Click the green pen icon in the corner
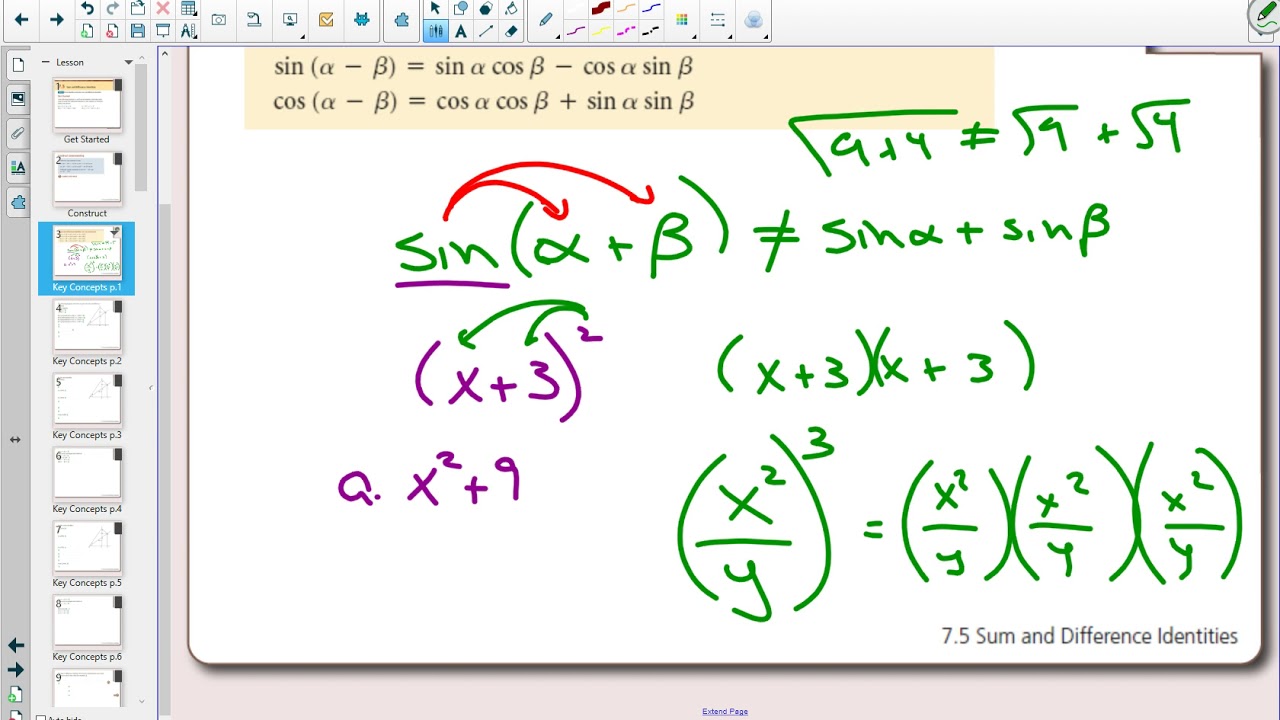 coord(1265,14)
